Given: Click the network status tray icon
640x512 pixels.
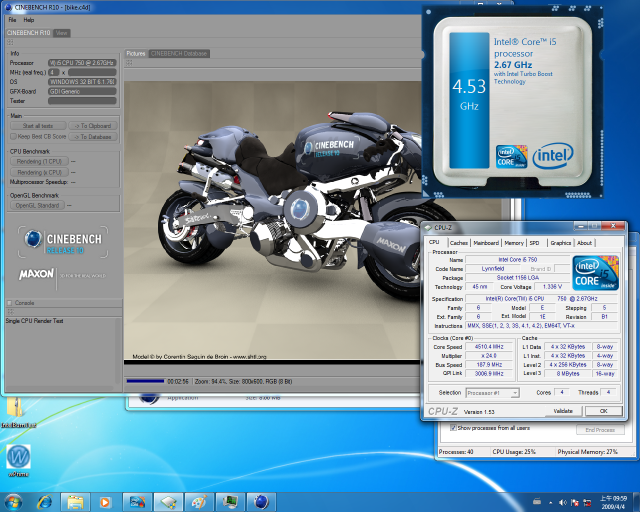Looking at the screenshot, I should [x=587, y=502].
